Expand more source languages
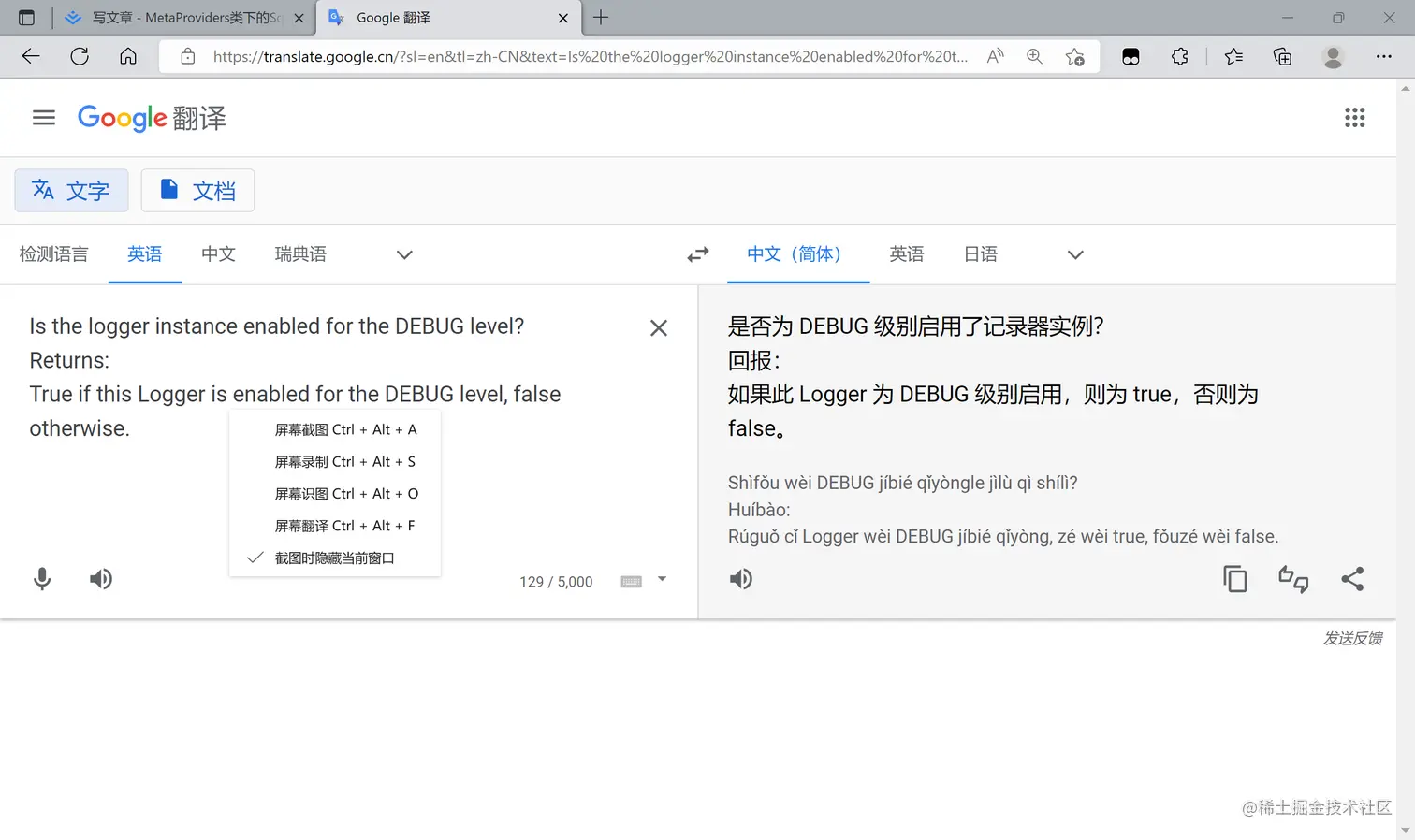The image size is (1415, 840). pyautogui.click(x=404, y=254)
